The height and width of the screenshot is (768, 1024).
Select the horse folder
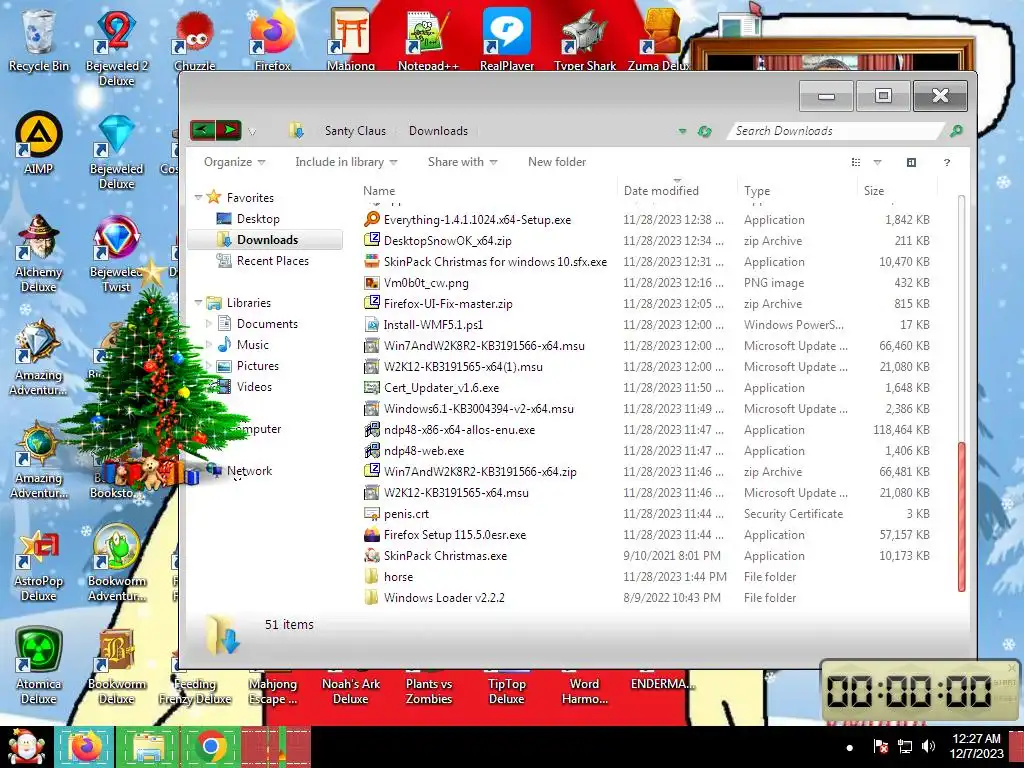[x=398, y=577]
